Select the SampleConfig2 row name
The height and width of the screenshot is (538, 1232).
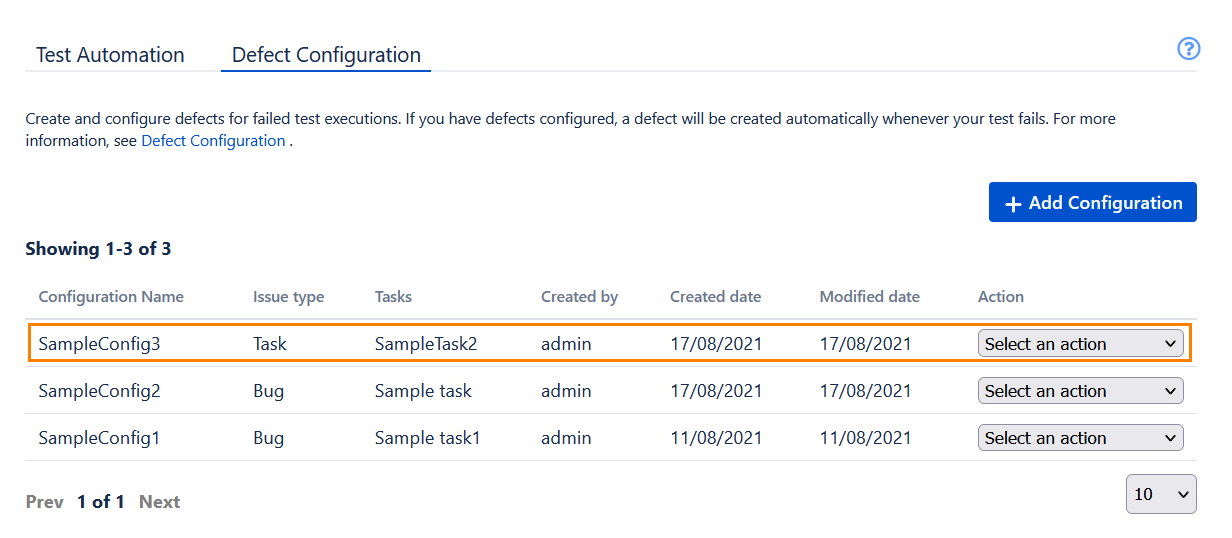coord(99,391)
